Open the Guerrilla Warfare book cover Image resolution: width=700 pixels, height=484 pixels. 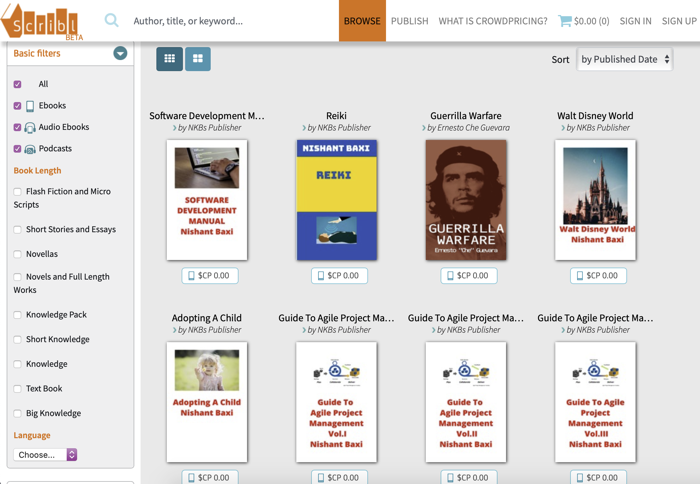(x=466, y=200)
